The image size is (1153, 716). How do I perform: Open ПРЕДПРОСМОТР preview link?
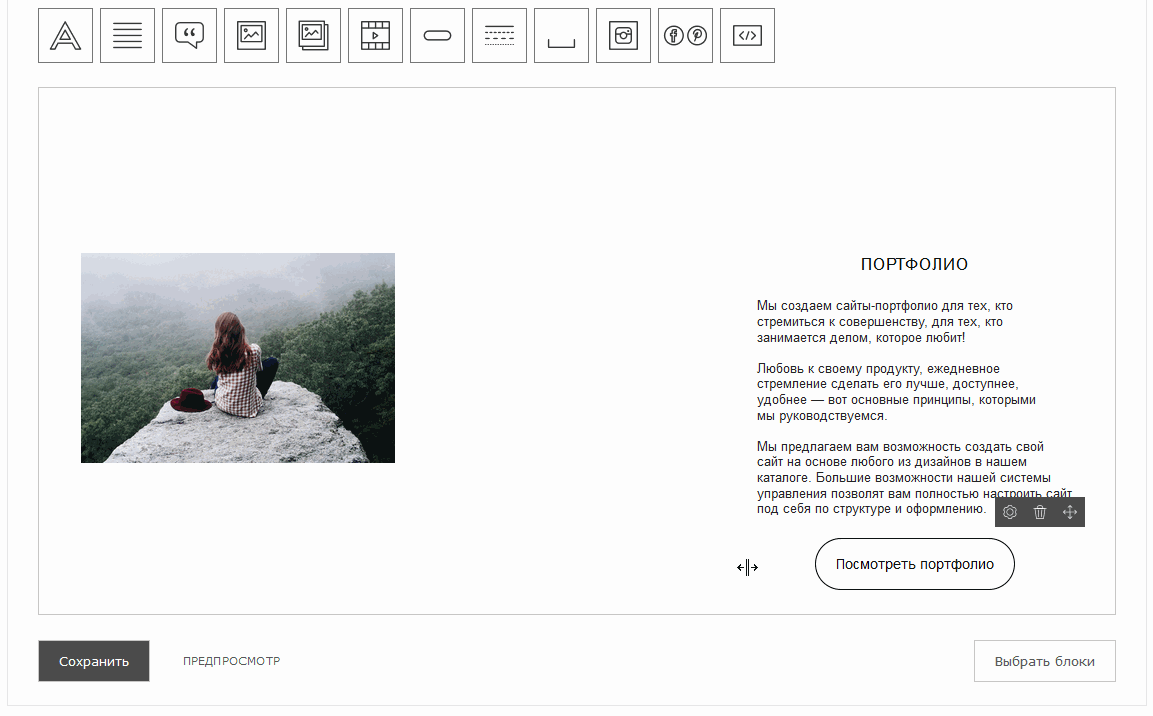[x=232, y=661]
